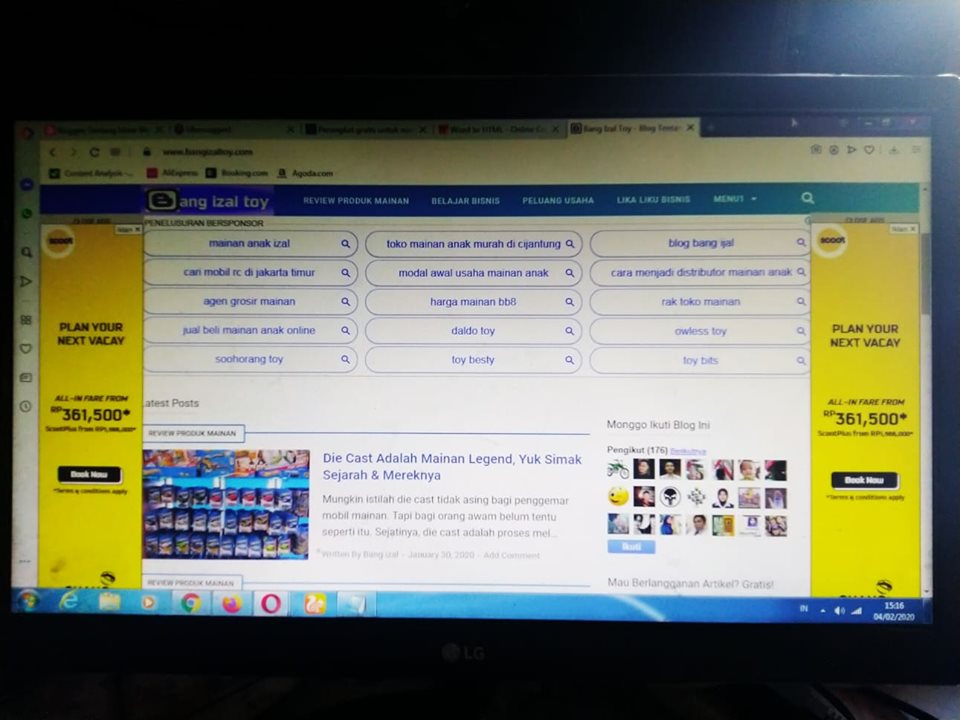
Task: Launch Google Chrome from the taskbar
Action: [x=192, y=604]
